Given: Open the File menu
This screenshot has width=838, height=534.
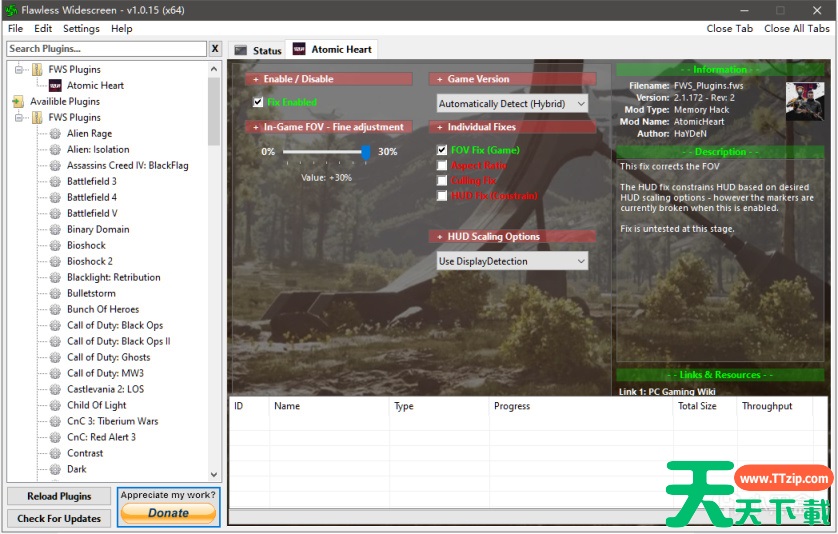Looking at the screenshot, I should click(x=15, y=29).
